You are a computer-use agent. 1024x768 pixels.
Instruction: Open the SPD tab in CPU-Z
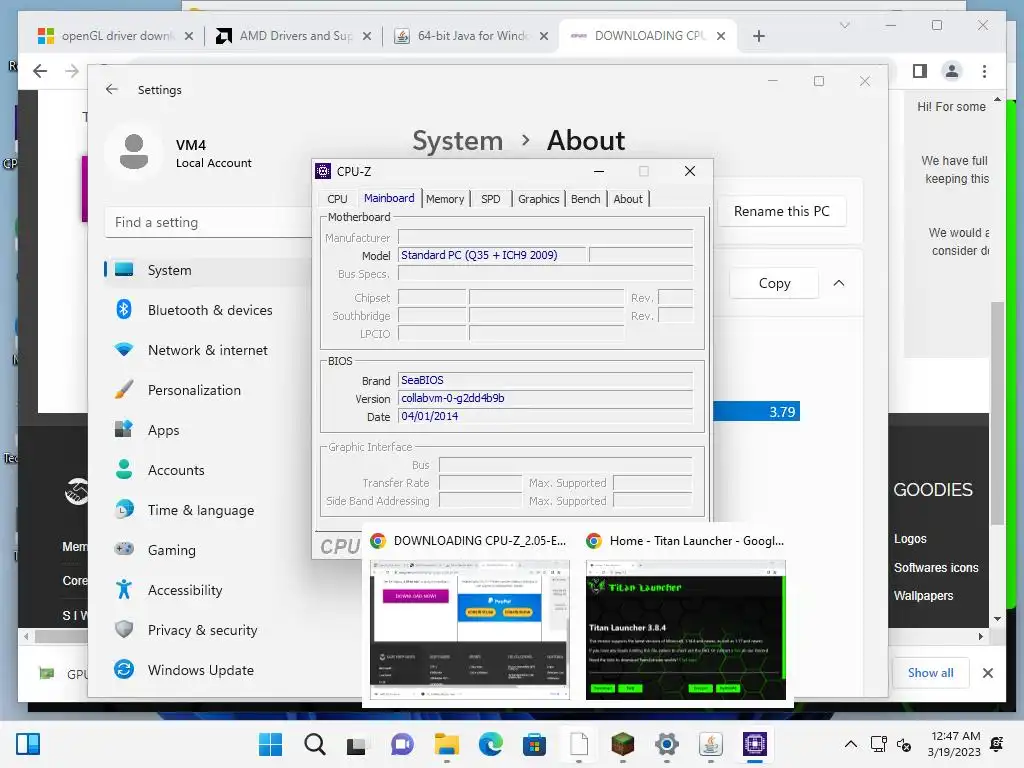point(490,199)
